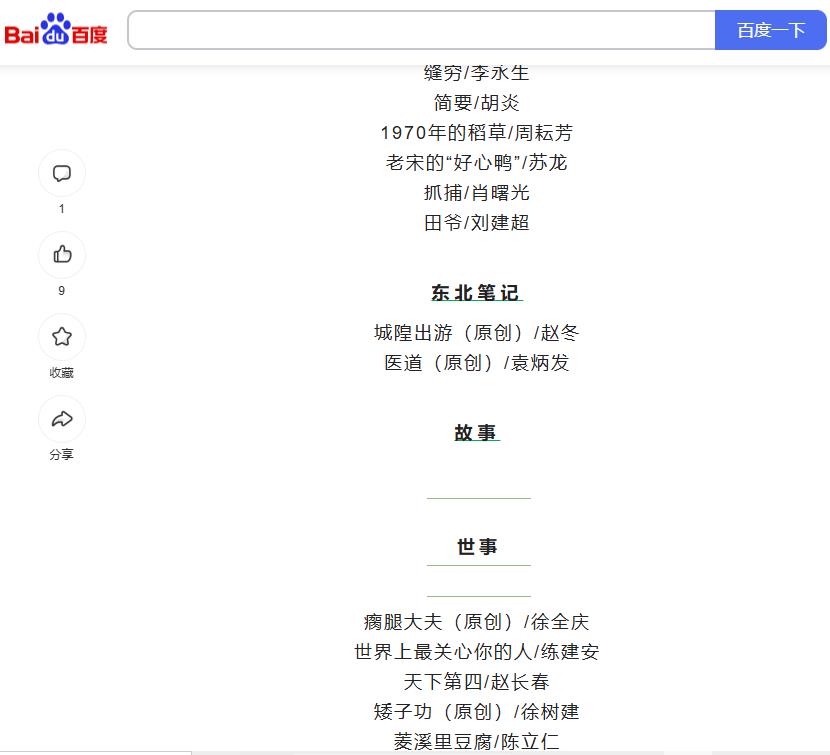Screen dimensions: 830x755
Task: Click the line 简要/胡炎
Action: [x=476, y=103]
